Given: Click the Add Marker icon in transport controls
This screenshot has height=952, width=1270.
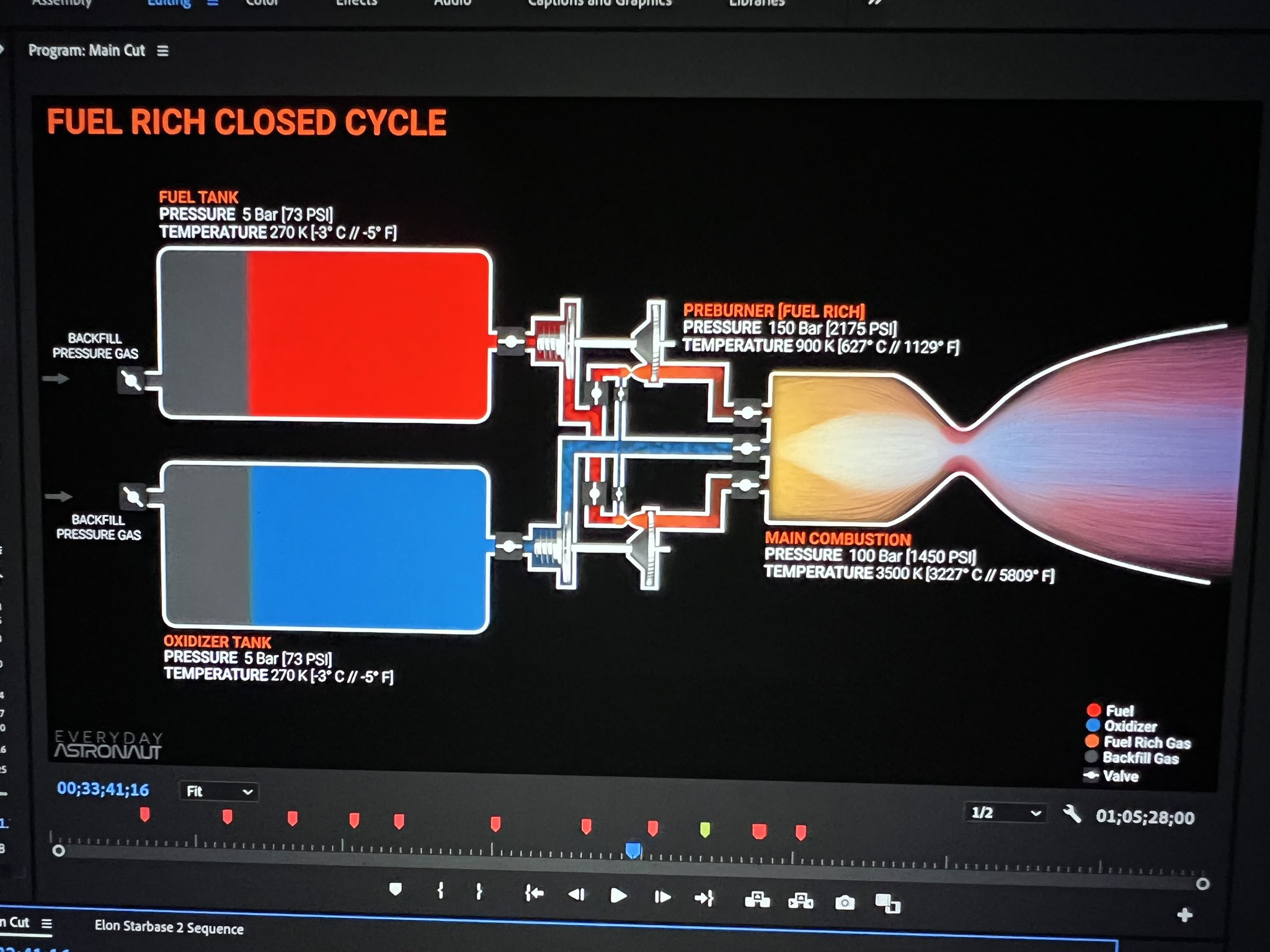Looking at the screenshot, I should pos(395,889).
